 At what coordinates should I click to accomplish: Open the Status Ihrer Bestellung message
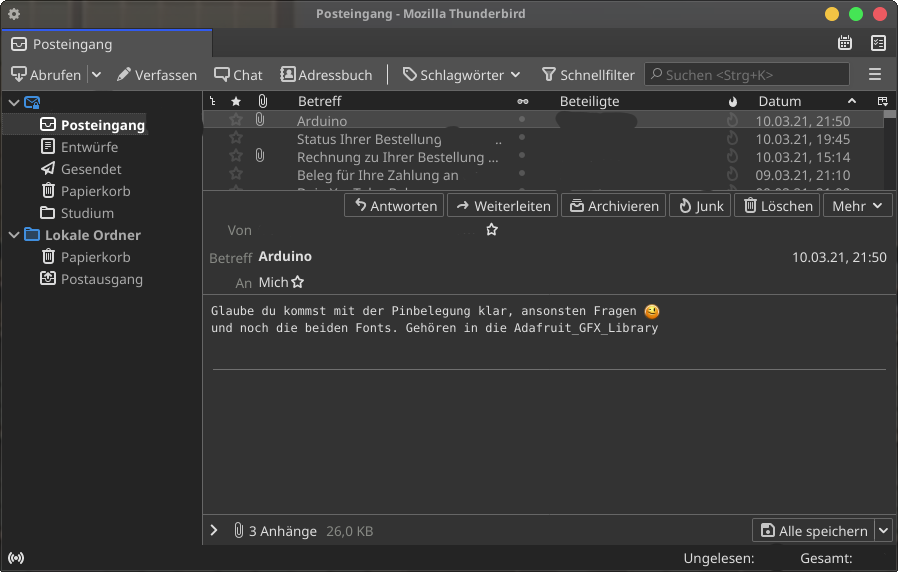click(369, 139)
